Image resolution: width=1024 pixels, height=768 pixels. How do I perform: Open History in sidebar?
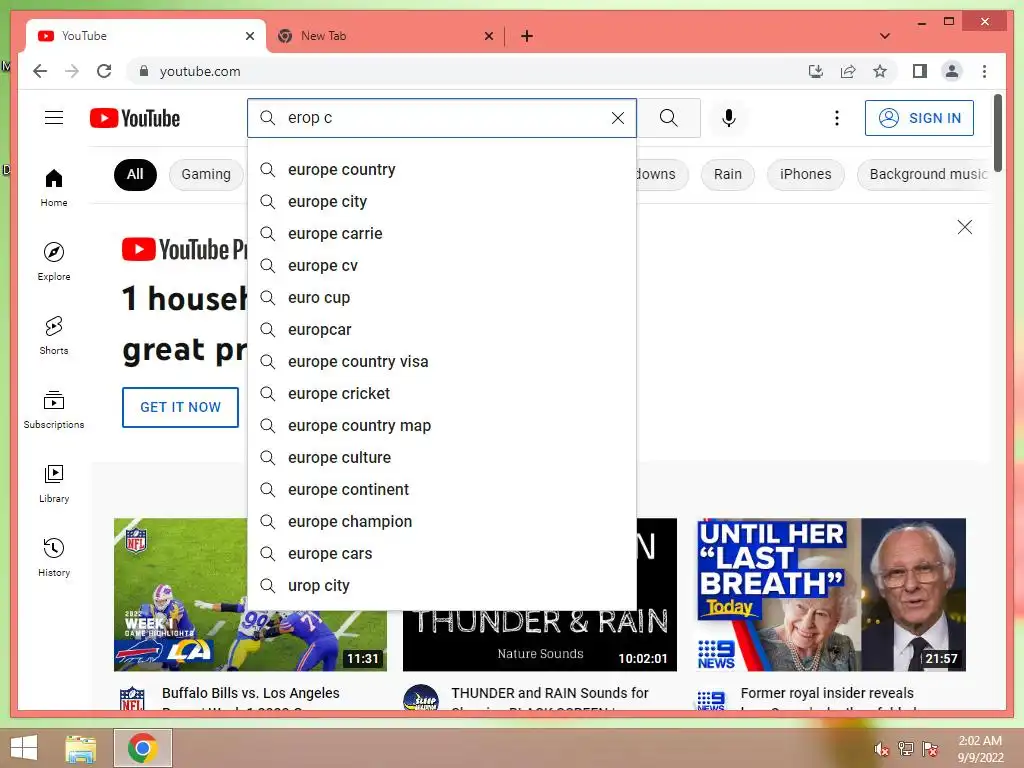click(54, 557)
